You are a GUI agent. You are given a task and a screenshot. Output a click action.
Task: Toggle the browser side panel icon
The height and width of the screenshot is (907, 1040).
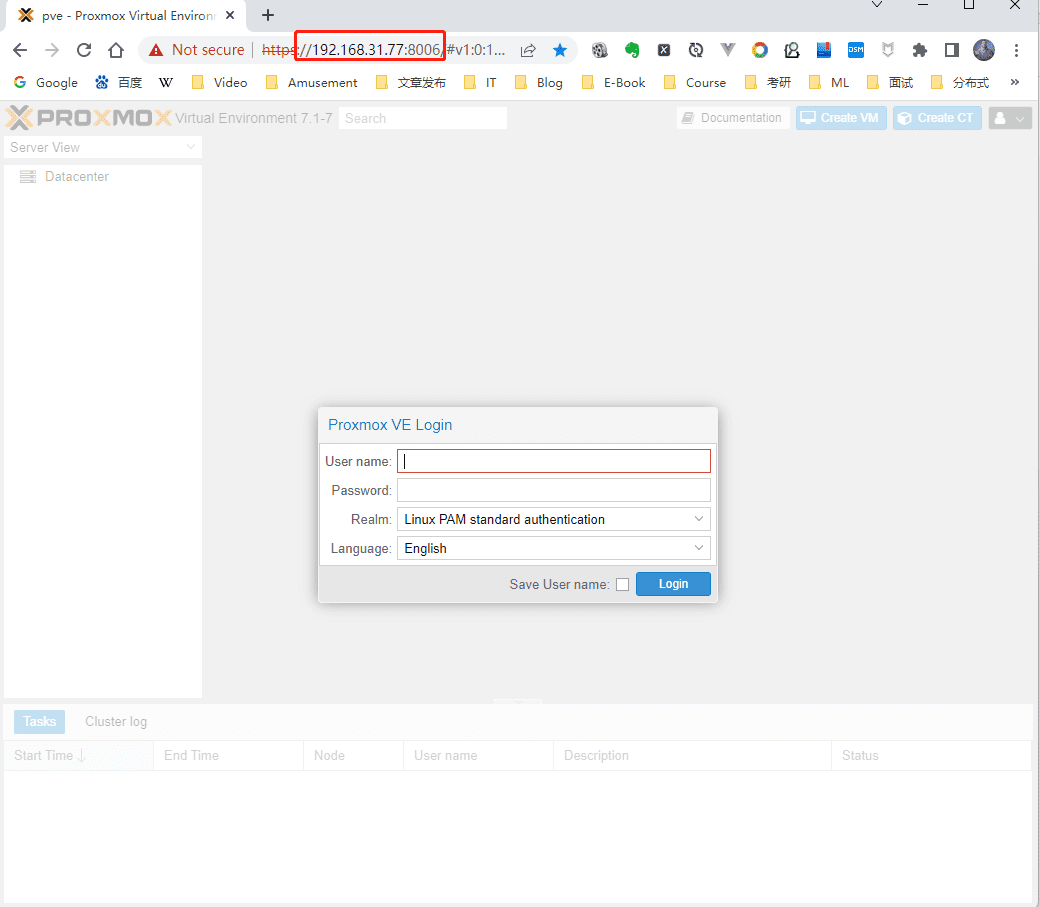(x=952, y=50)
